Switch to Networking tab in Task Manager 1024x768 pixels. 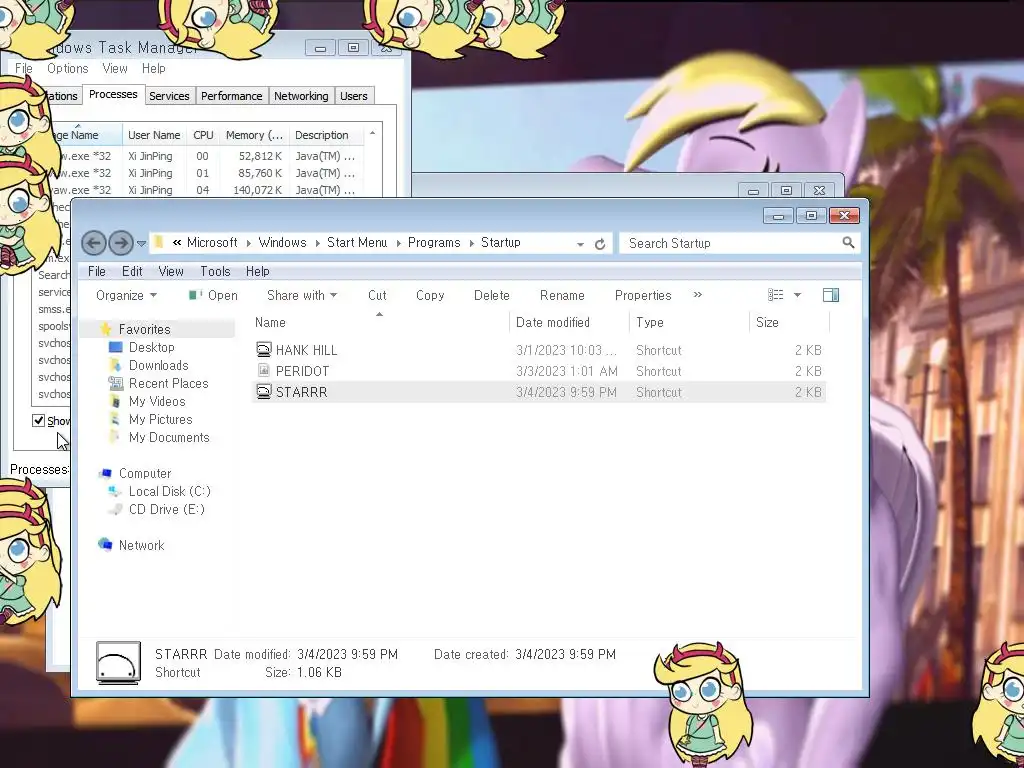coord(301,96)
